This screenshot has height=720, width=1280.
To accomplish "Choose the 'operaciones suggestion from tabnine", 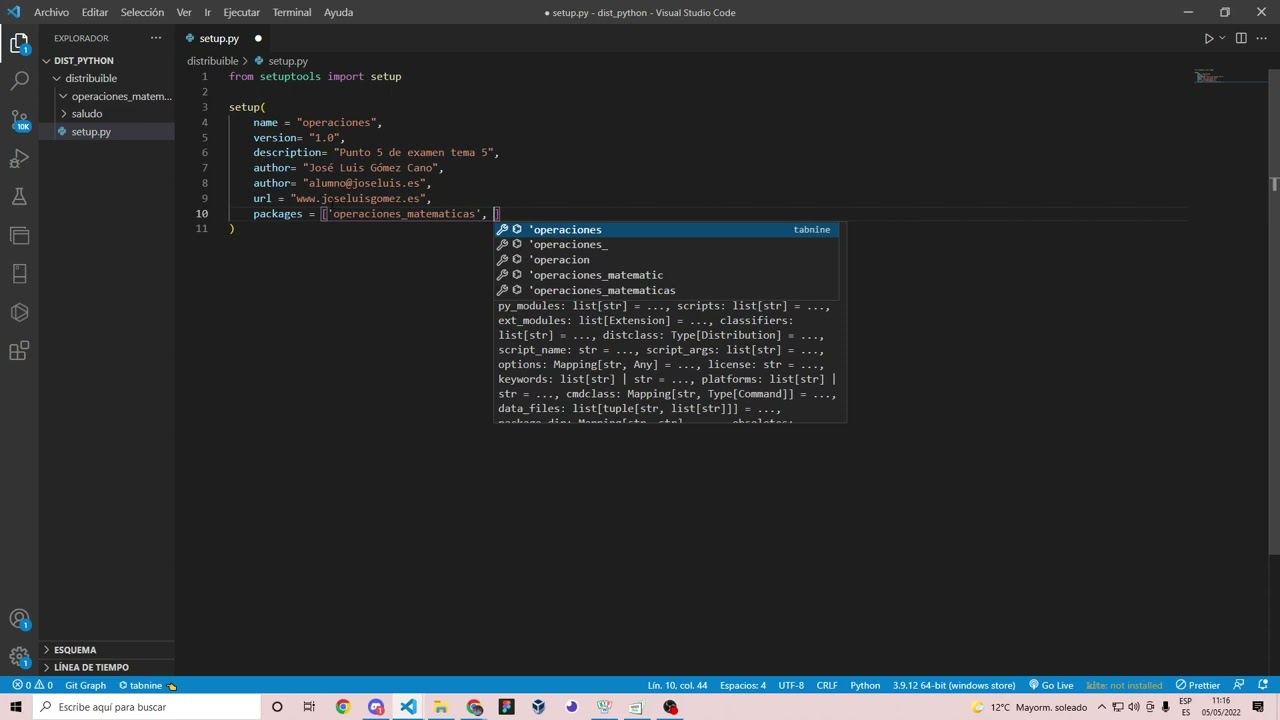I will tap(666, 229).
